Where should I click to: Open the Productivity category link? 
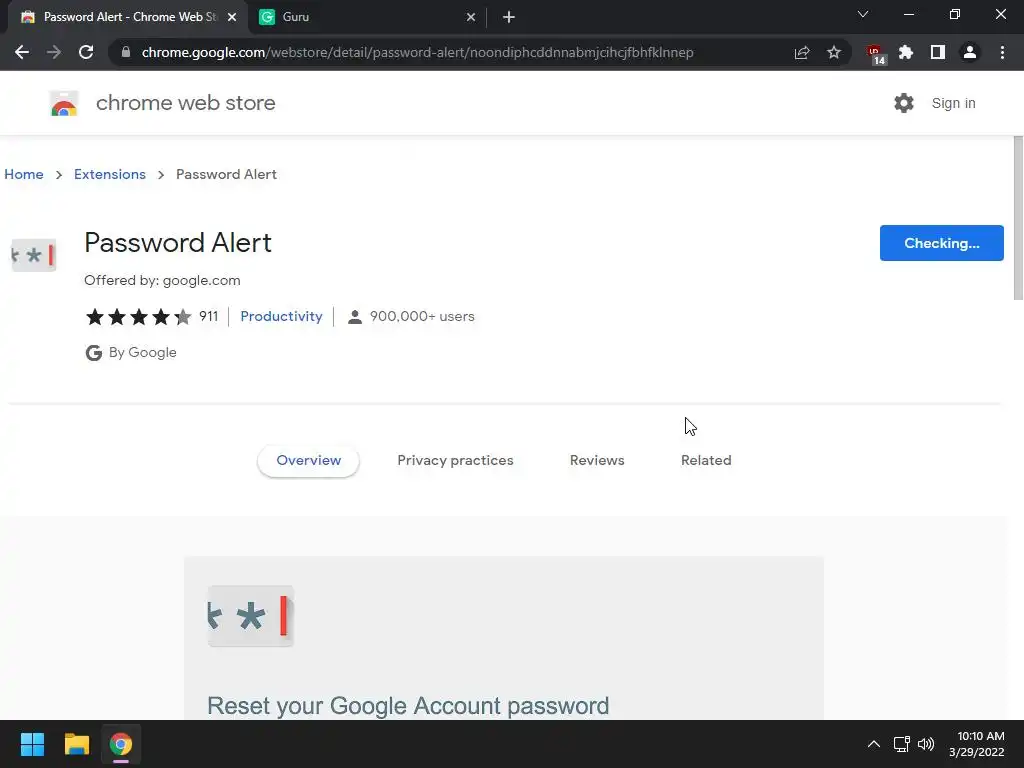click(x=281, y=316)
